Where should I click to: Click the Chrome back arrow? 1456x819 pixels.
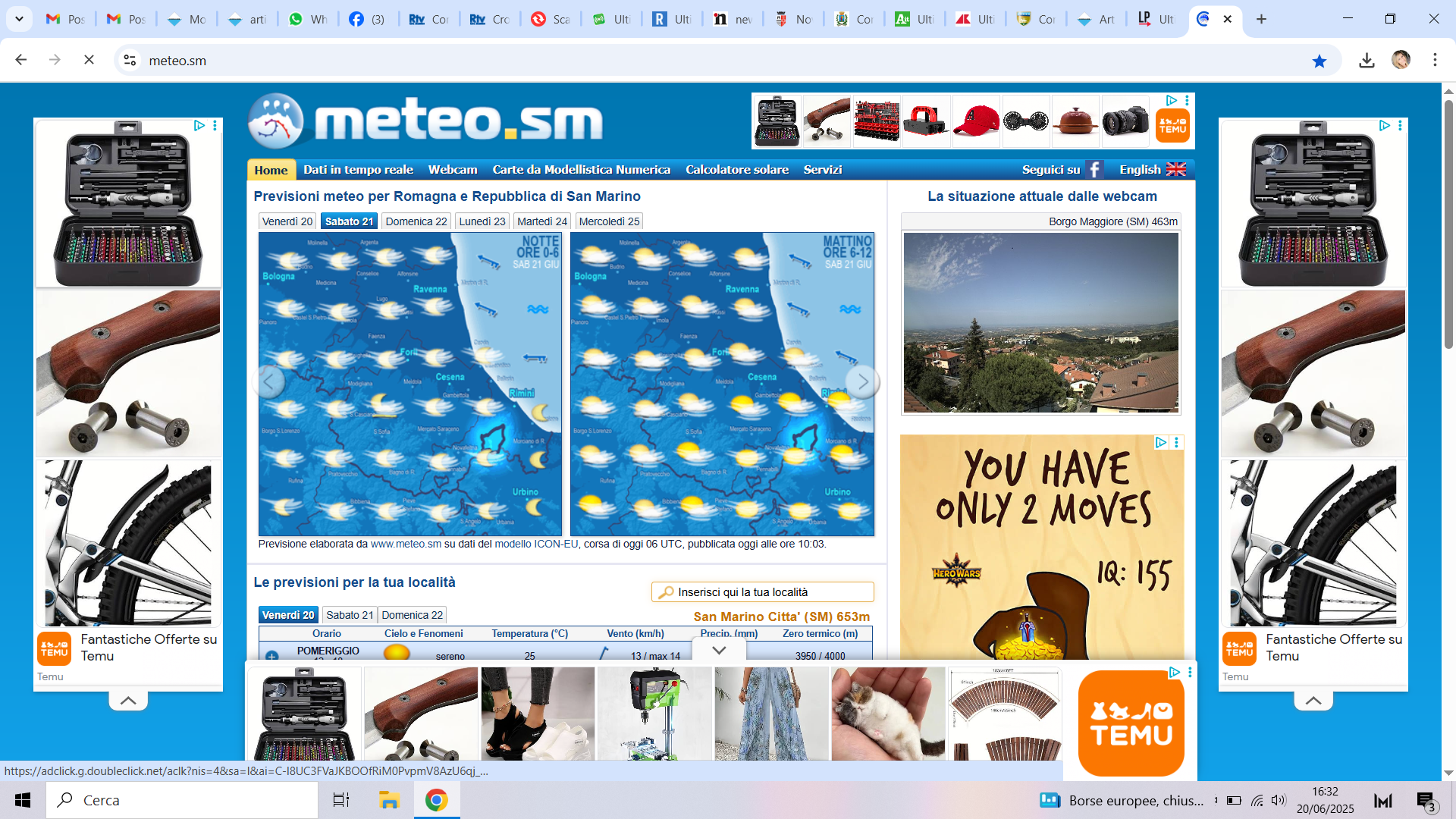pyautogui.click(x=21, y=60)
